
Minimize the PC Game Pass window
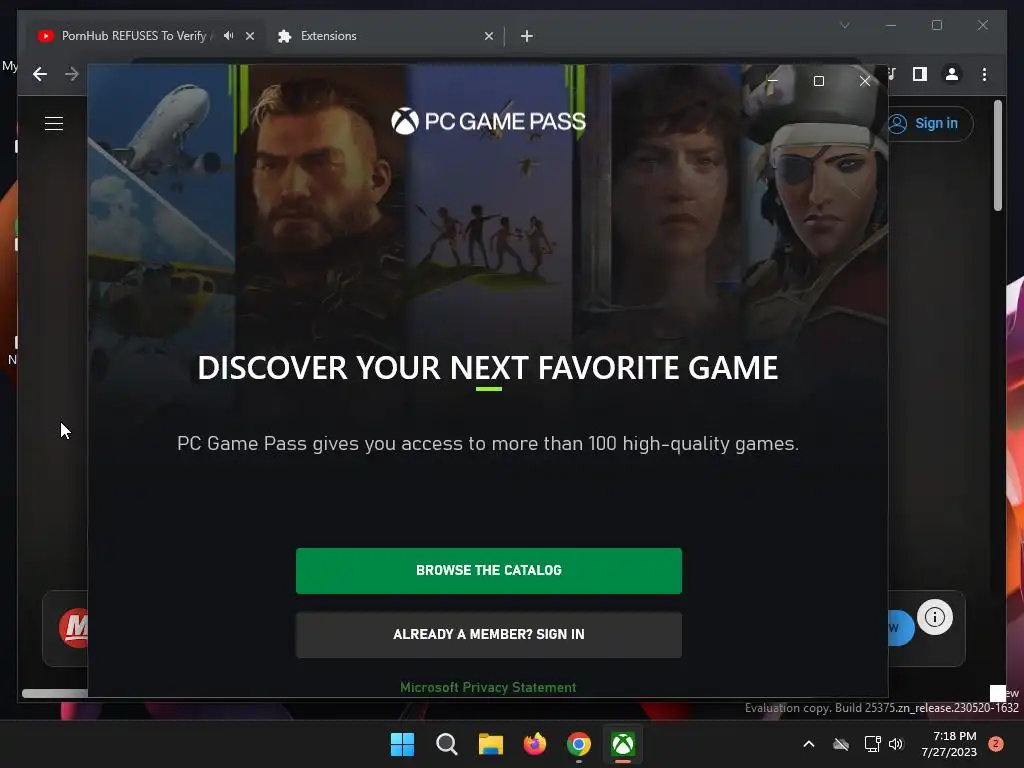pyautogui.click(x=772, y=81)
